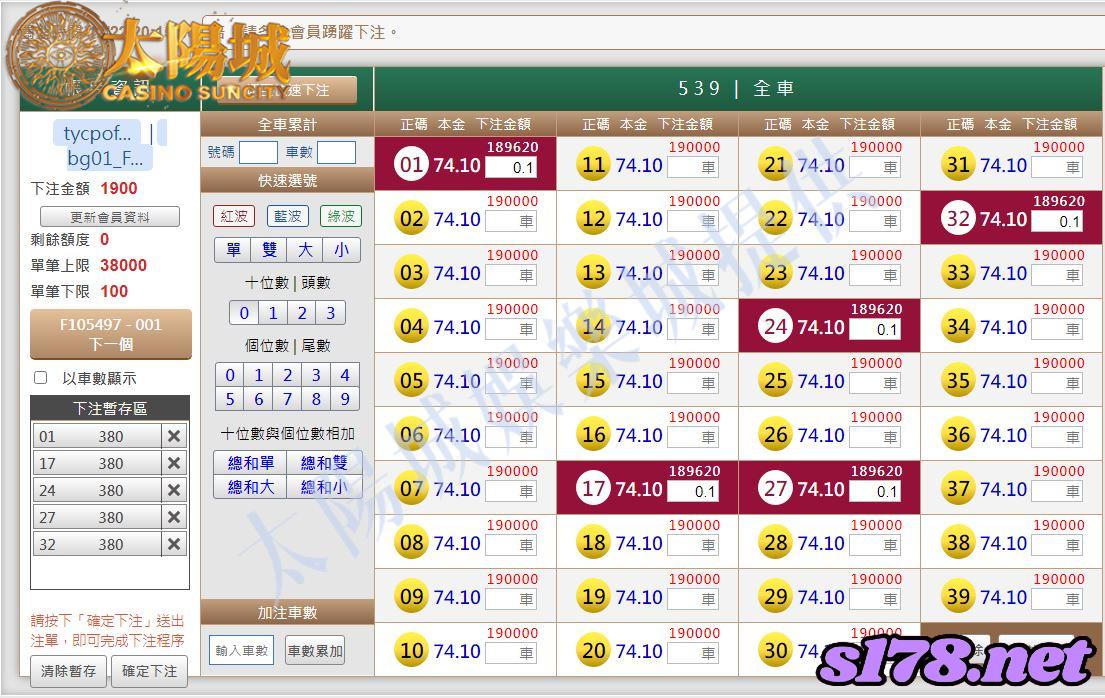Choose 總和大 sum big option
Viewport: 1105px width, 698px height.
(250, 486)
